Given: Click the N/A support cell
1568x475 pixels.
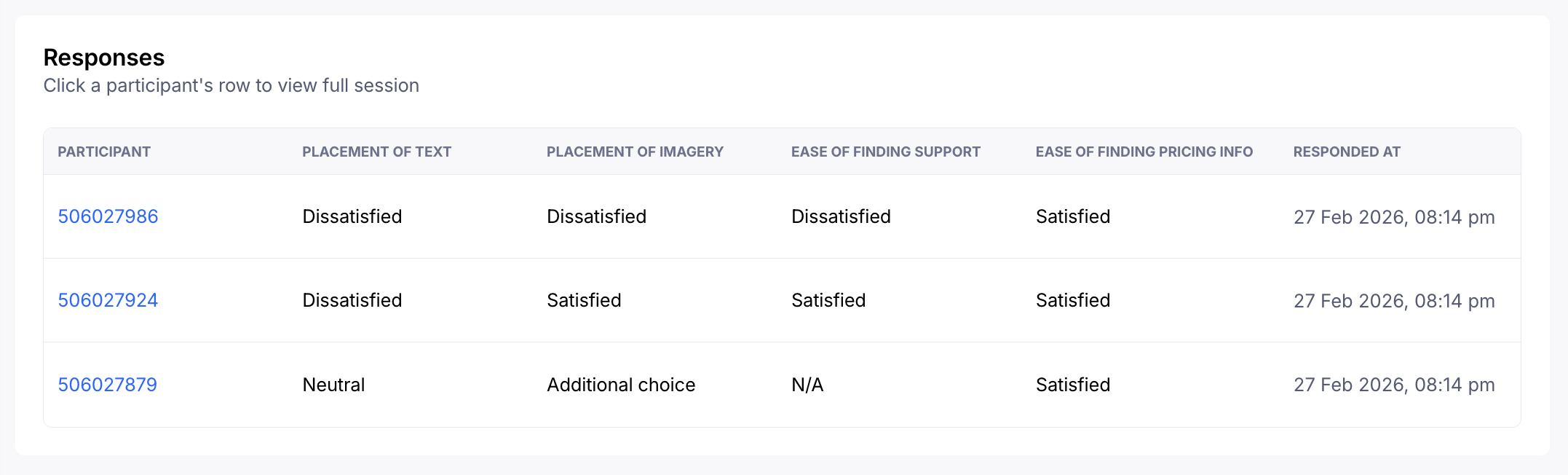Looking at the screenshot, I should coord(807,385).
